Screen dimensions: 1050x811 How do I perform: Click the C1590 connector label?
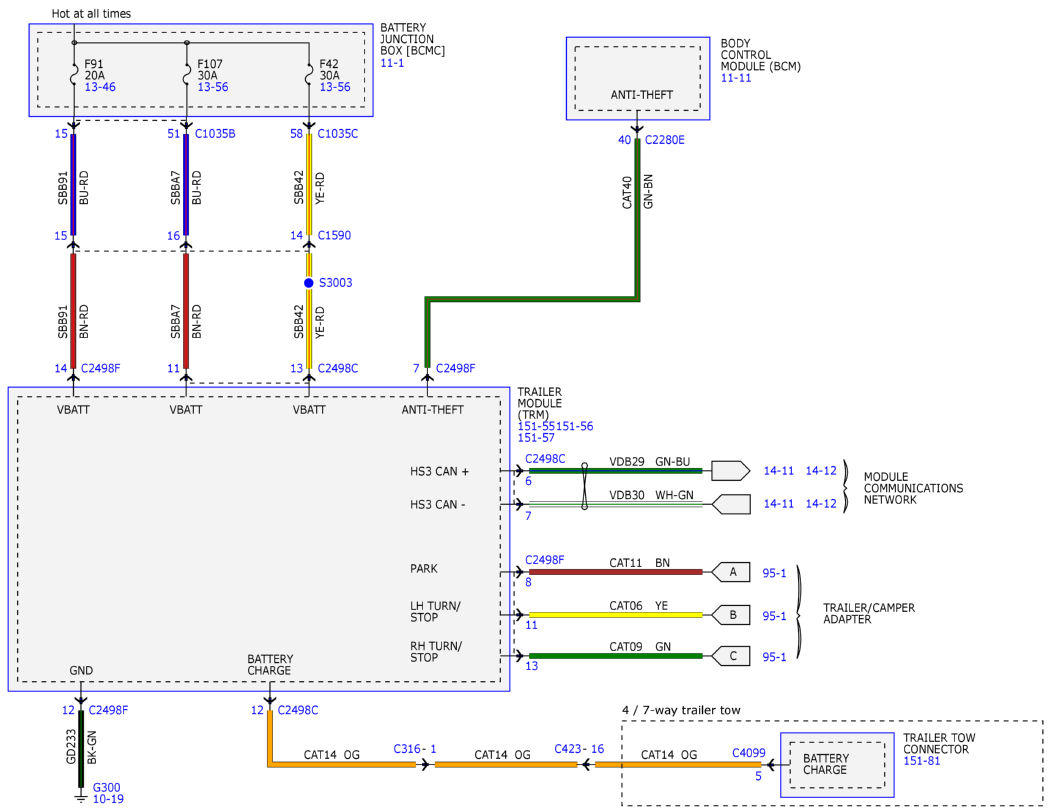(334, 236)
